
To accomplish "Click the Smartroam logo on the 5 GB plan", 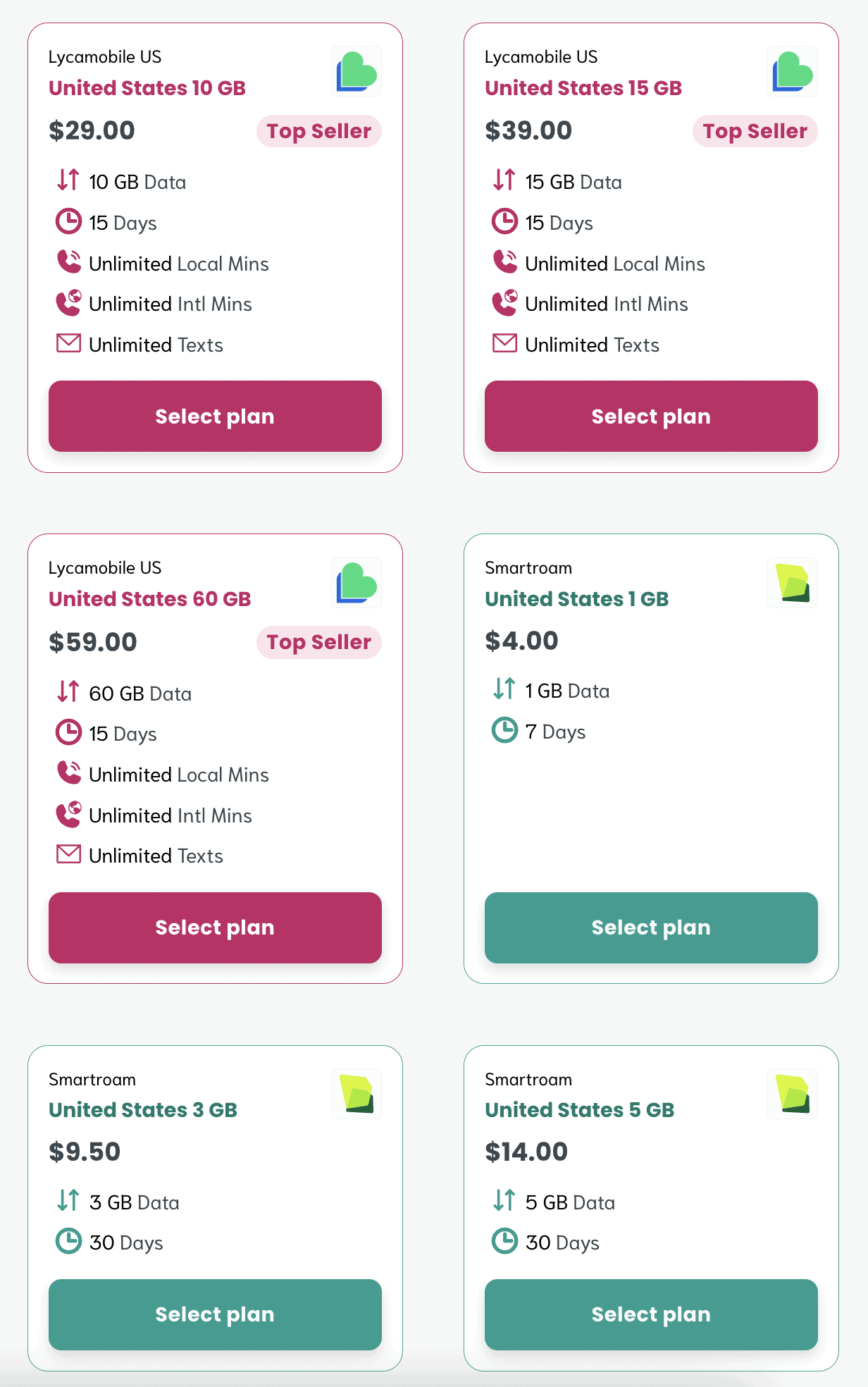I will click(x=792, y=1094).
